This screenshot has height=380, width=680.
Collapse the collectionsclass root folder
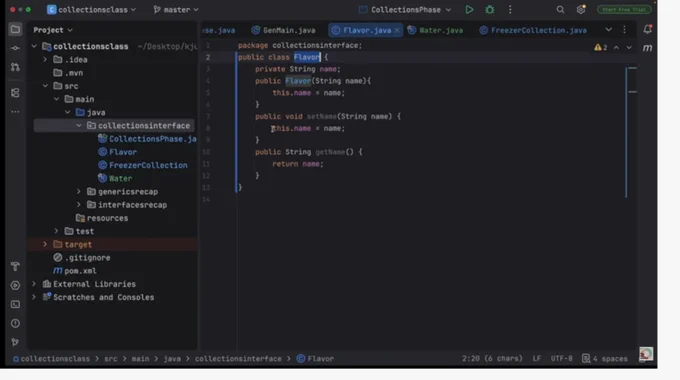point(34,46)
